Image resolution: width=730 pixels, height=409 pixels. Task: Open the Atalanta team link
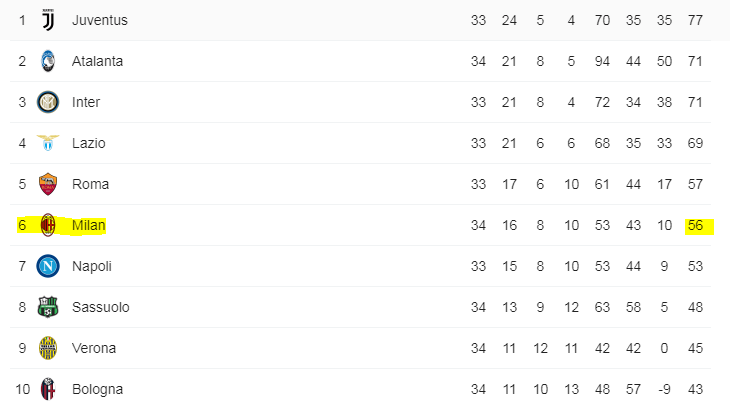98,61
